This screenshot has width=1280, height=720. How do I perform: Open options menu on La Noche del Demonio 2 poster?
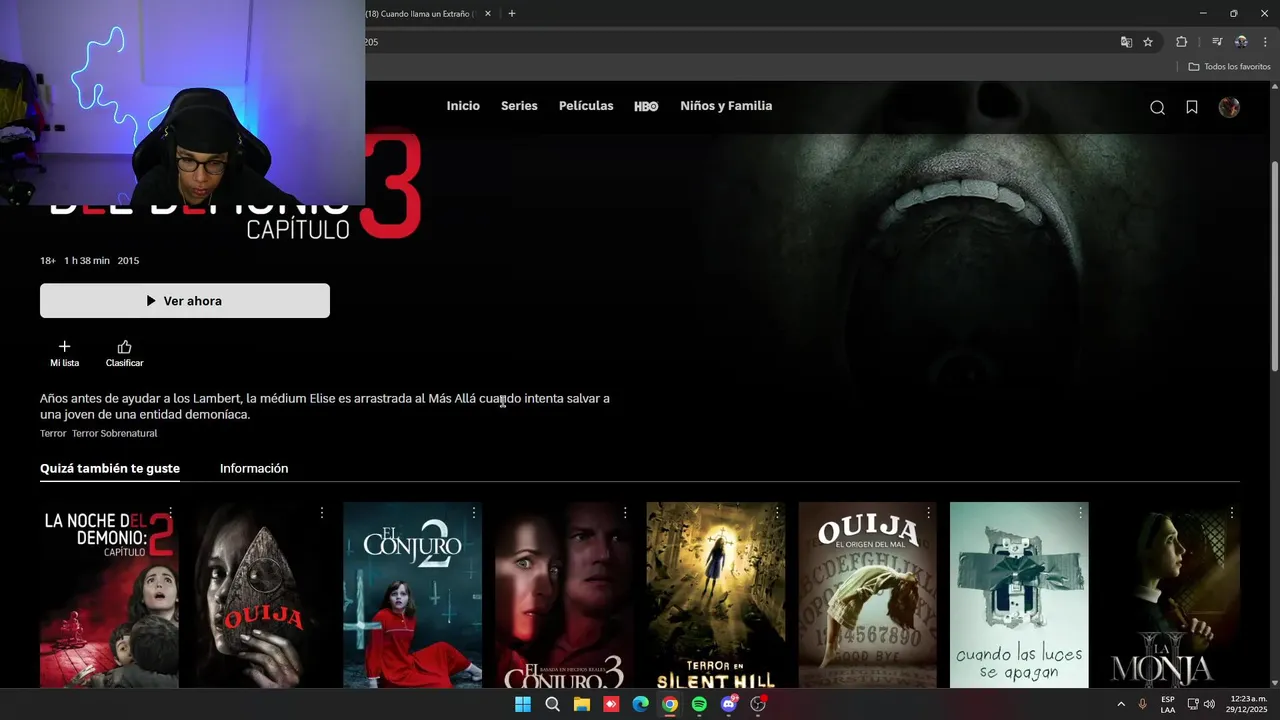171,512
